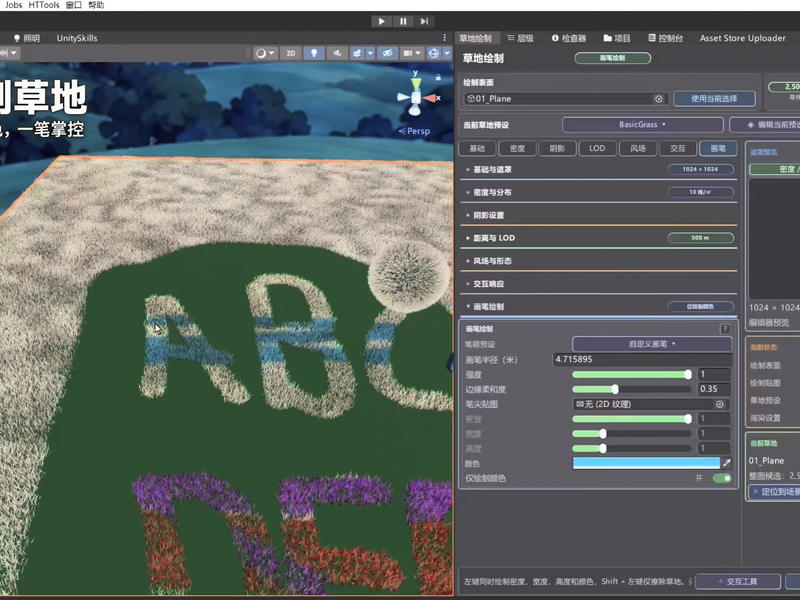Open gizmos dropdown arrow

tap(447, 53)
